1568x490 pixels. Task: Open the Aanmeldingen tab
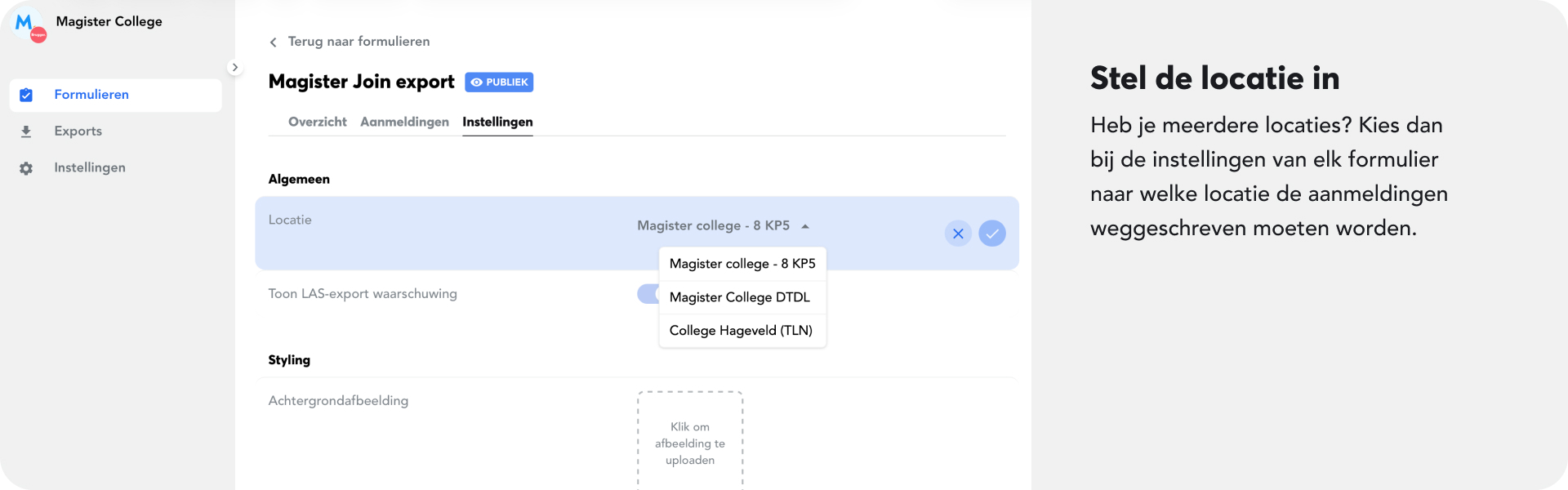[404, 122]
